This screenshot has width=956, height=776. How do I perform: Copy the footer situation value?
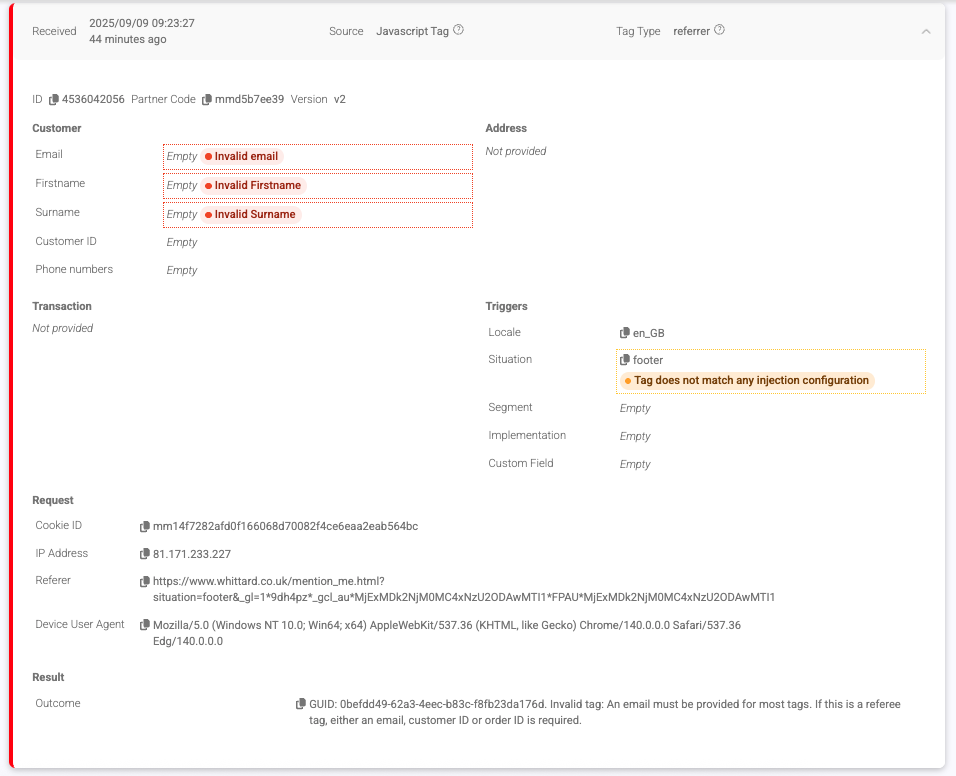coord(625,360)
